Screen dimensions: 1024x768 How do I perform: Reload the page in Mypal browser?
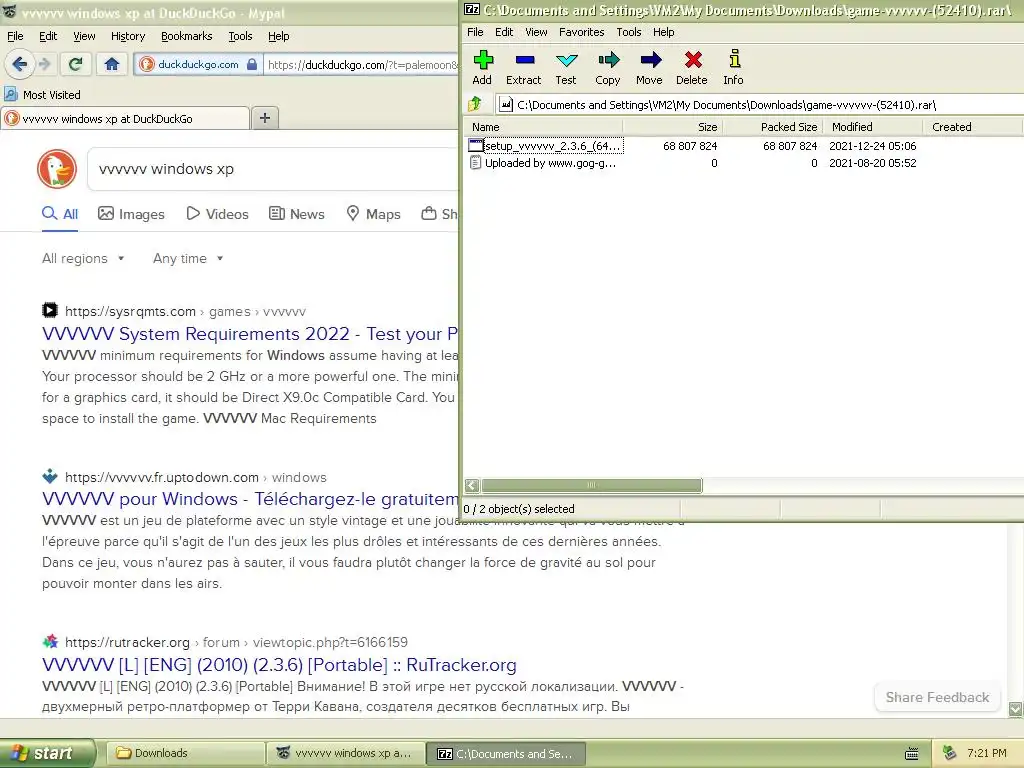pyautogui.click(x=75, y=64)
